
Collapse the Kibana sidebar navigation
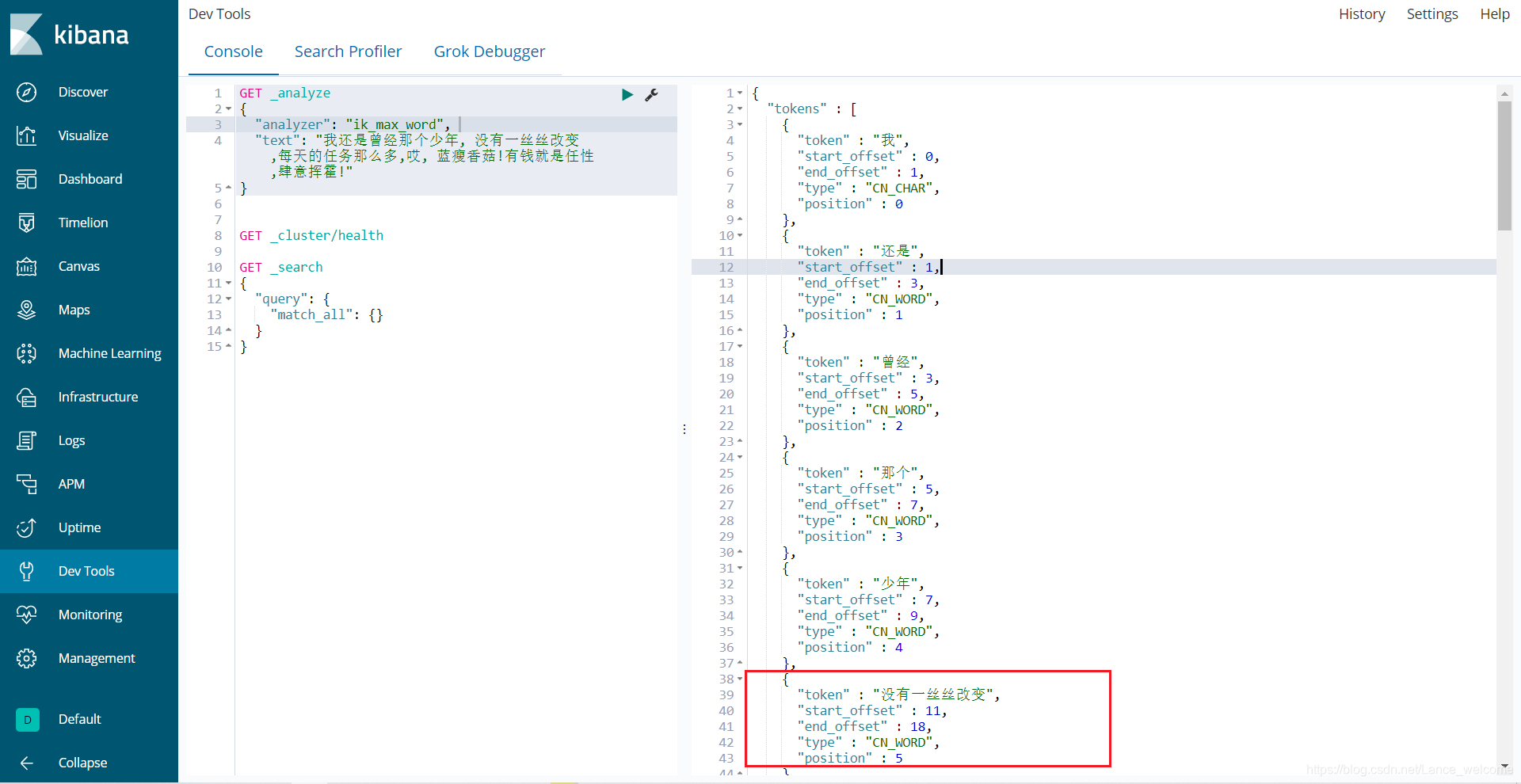pyautogui.click(x=26, y=763)
